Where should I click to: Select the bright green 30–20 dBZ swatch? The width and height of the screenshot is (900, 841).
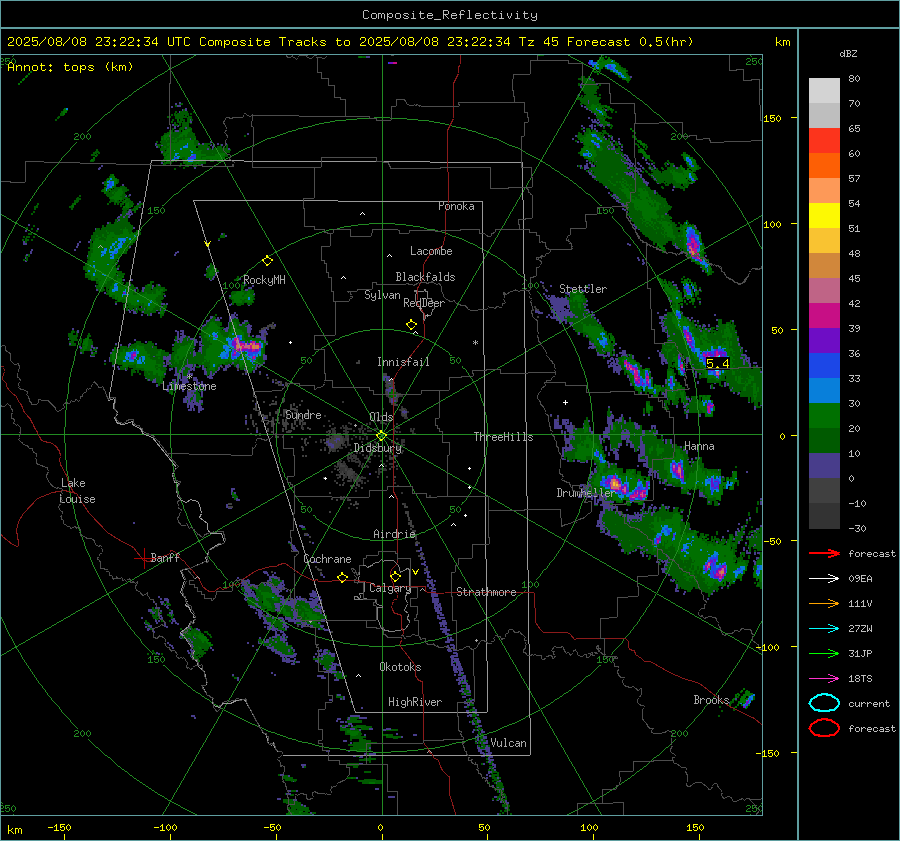(x=824, y=416)
